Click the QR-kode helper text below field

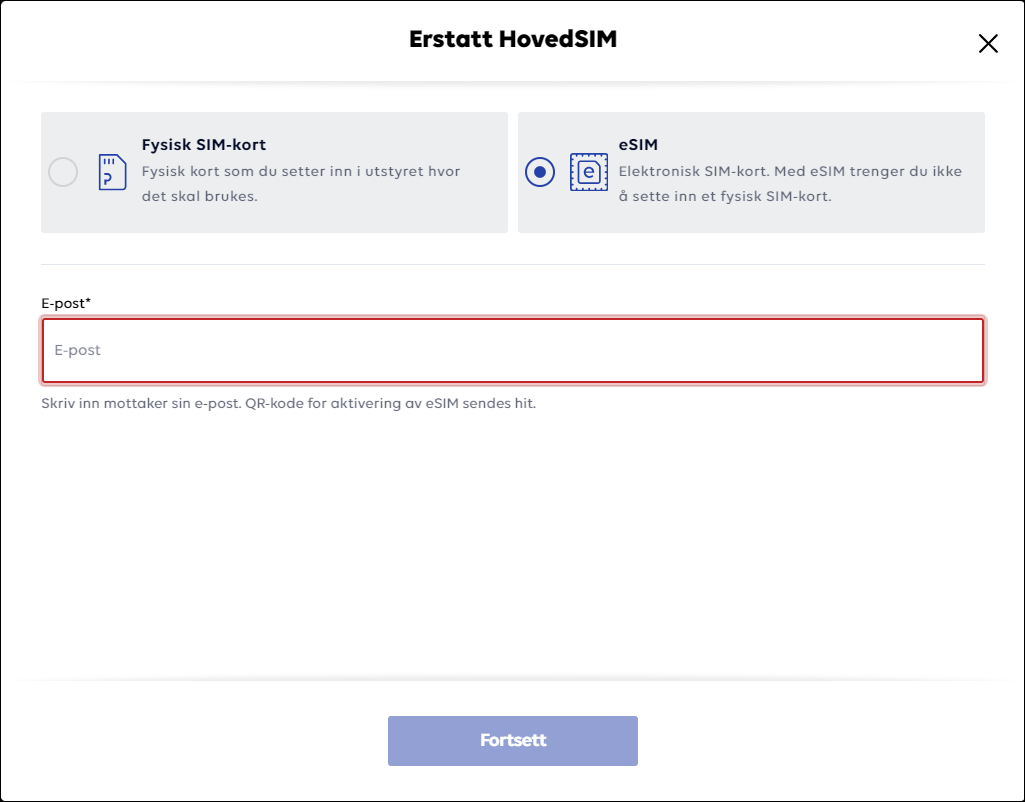[288, 403]
